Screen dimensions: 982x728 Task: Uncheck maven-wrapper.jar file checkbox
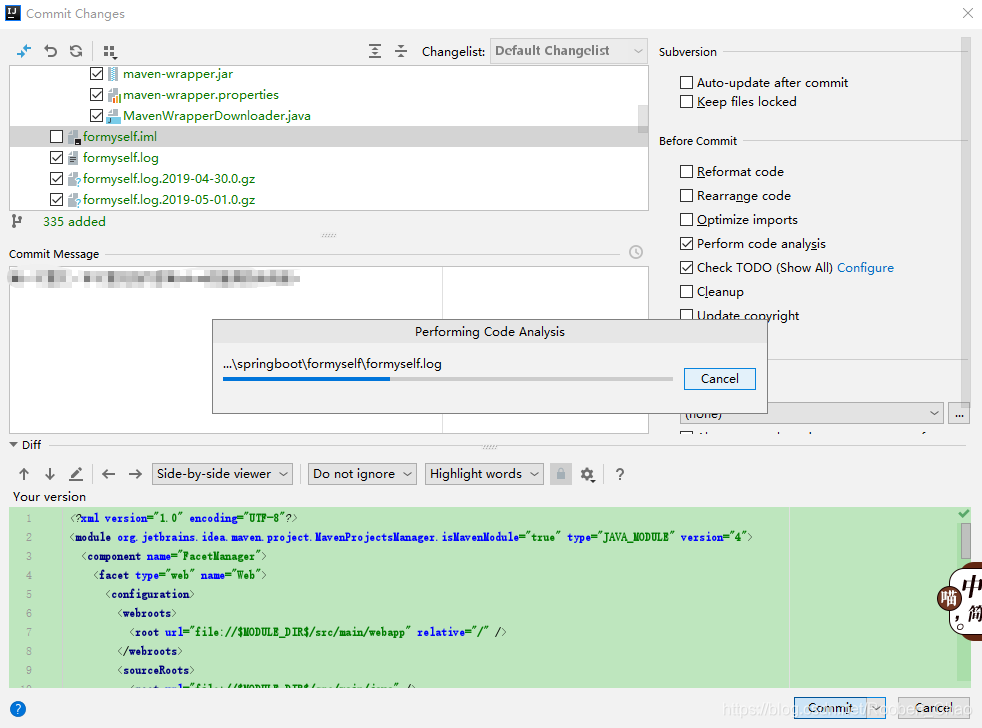point(96,74)
